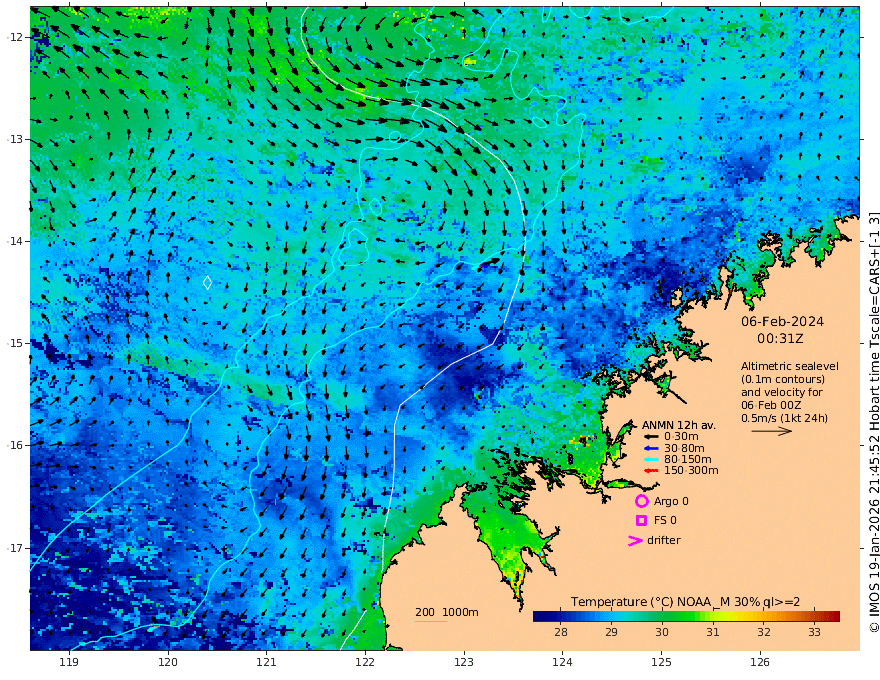Viewport: 880px width, 680px height.
Task: Click latitude axis label '-16'
Action: [x=15, y=445]
